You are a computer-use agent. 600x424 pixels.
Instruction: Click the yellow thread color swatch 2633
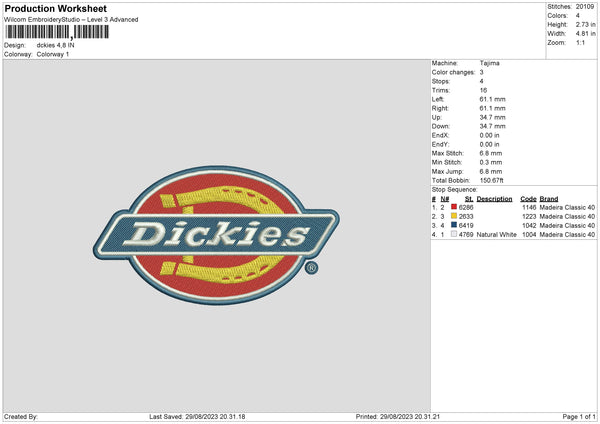click(454, 216)
